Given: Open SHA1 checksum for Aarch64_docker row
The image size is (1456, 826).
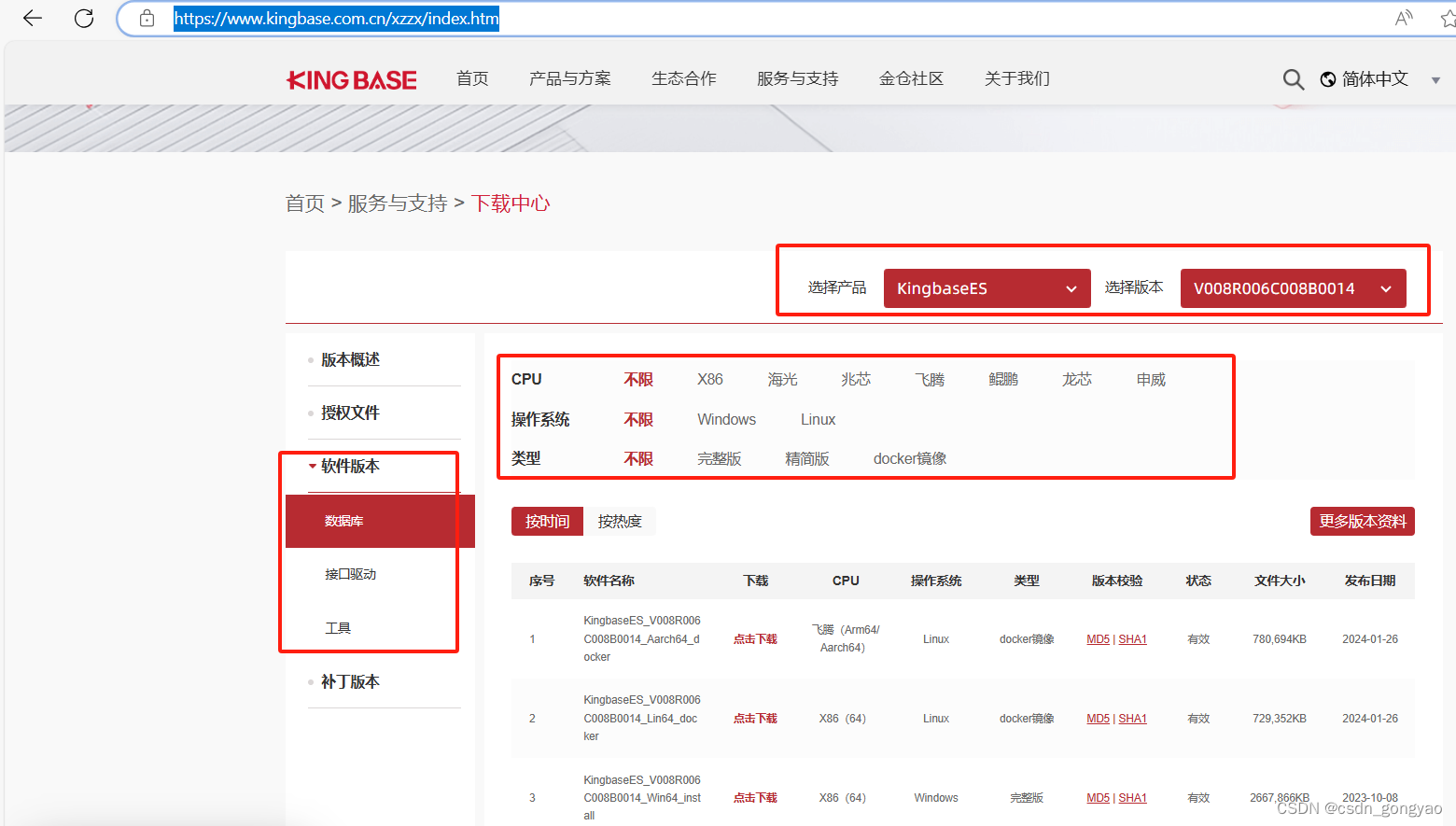Looking at the screenshot, I should (x=1132, y=639).
